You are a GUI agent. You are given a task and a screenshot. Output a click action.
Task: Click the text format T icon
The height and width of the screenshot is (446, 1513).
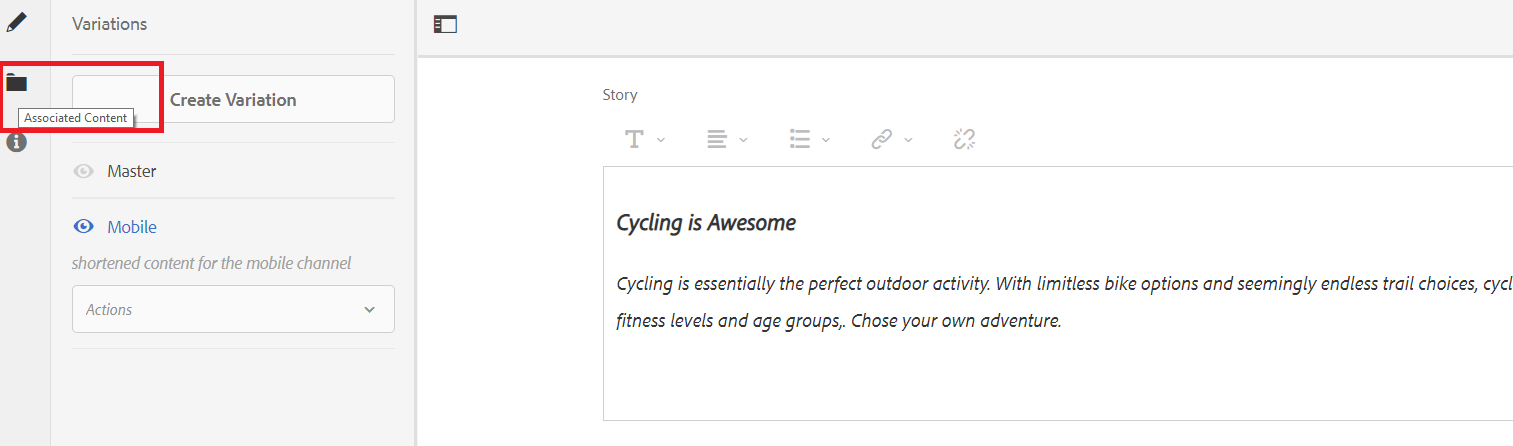634,139
